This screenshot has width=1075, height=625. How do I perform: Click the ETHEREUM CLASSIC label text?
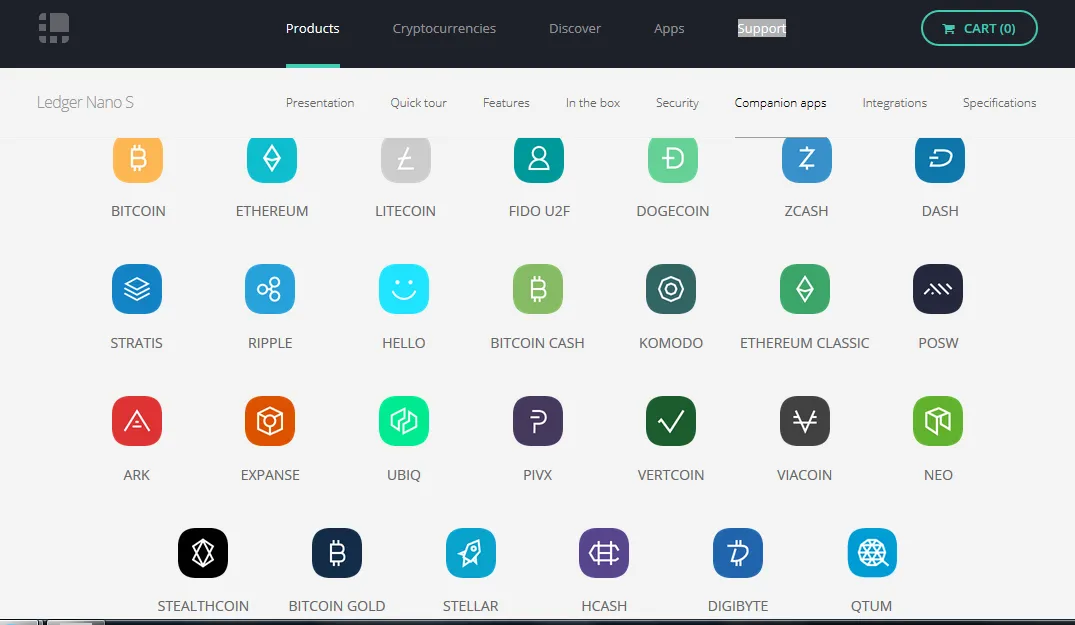click(805, 343)
